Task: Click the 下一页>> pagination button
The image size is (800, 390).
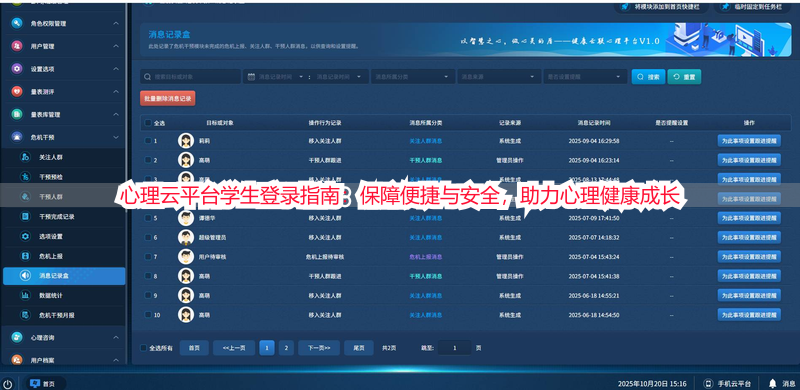Action: pyautogui.click(x=319, y=348)
